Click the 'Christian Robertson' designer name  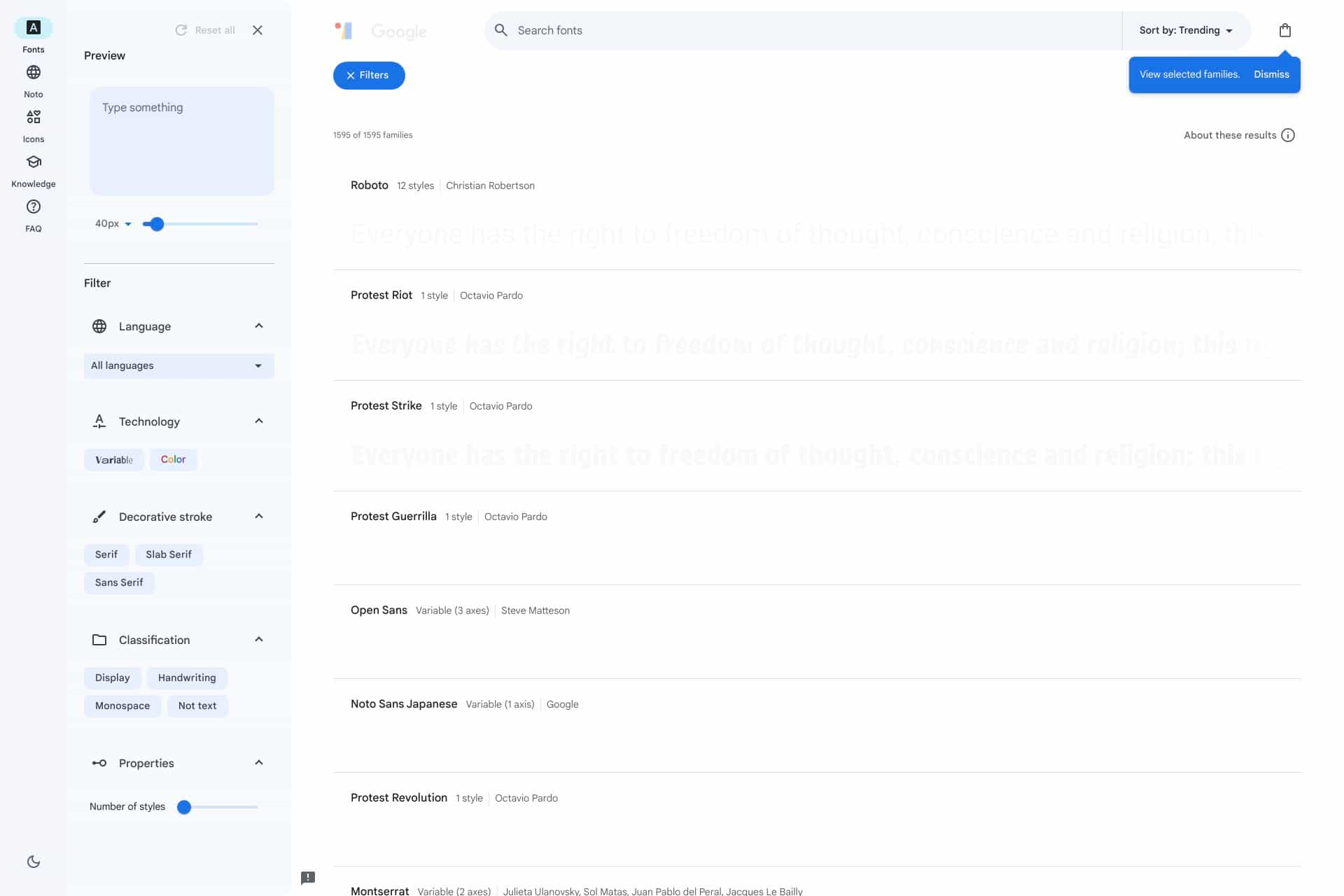click(x=490, y=185)
